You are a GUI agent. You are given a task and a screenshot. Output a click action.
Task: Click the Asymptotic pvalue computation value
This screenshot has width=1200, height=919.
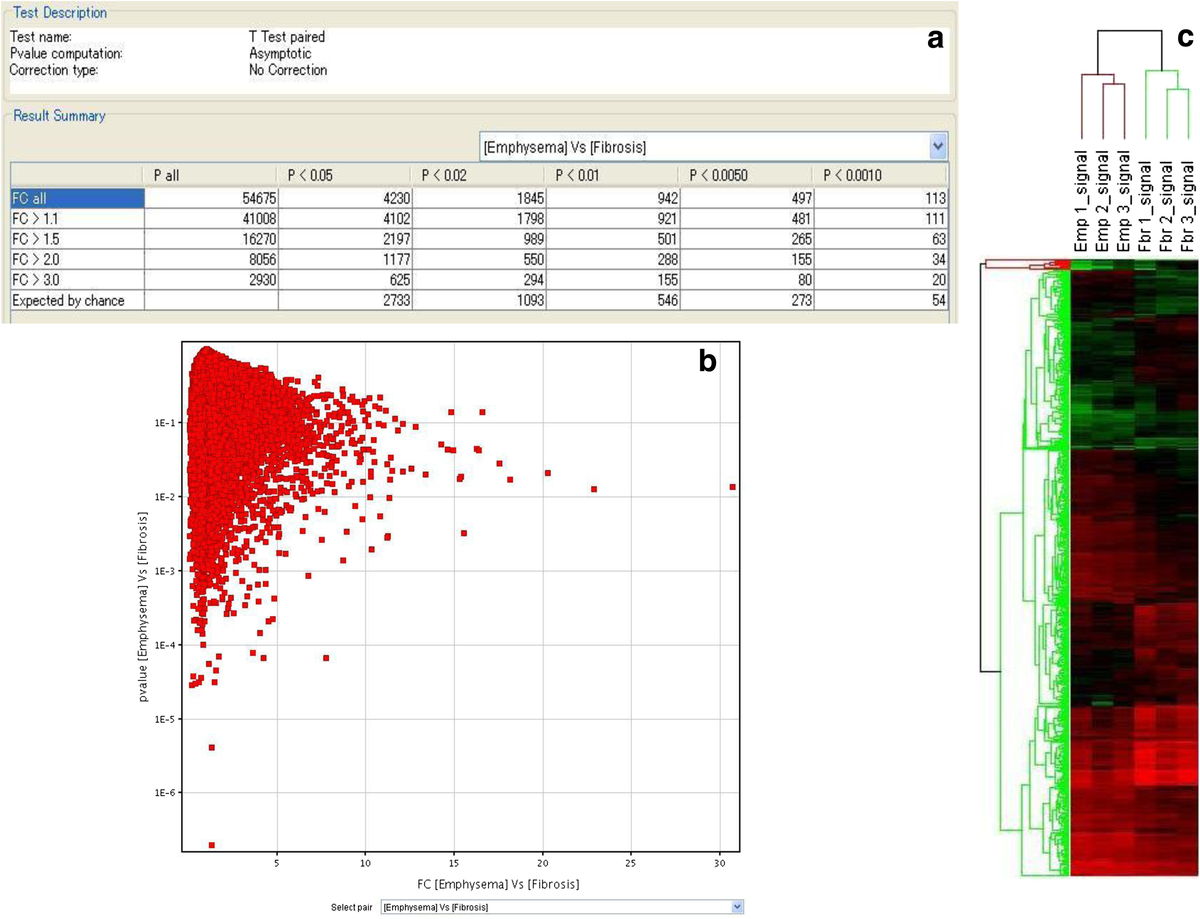[x=282, y=54]
